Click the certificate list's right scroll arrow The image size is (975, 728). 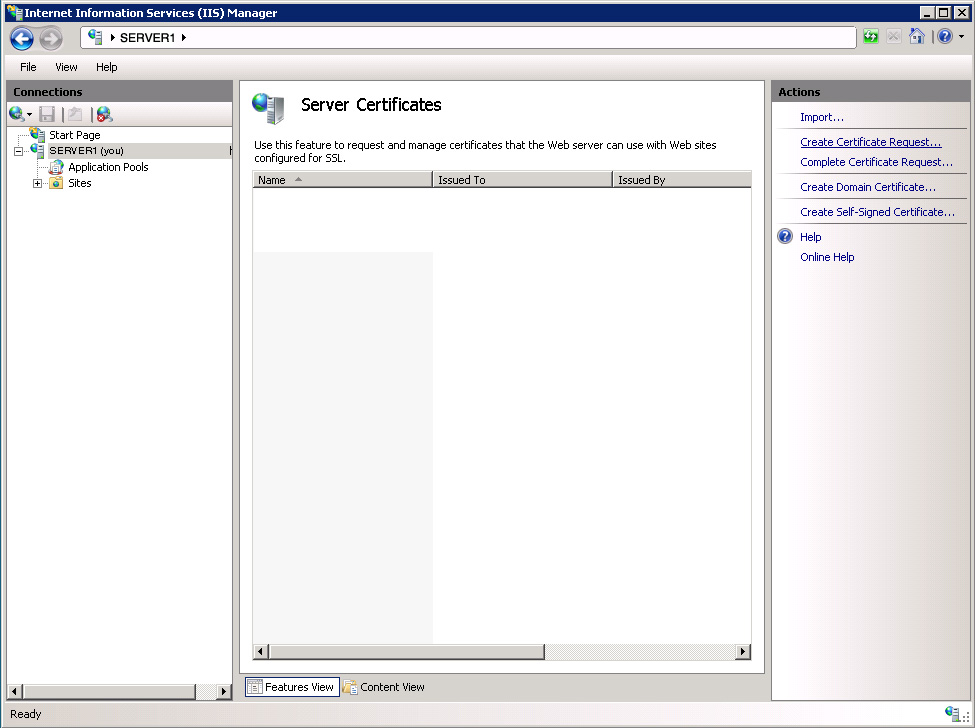742,652
